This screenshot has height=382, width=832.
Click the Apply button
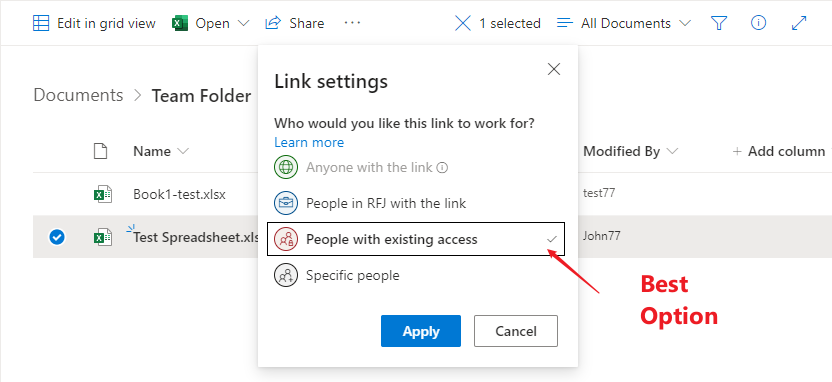[421, 331]
